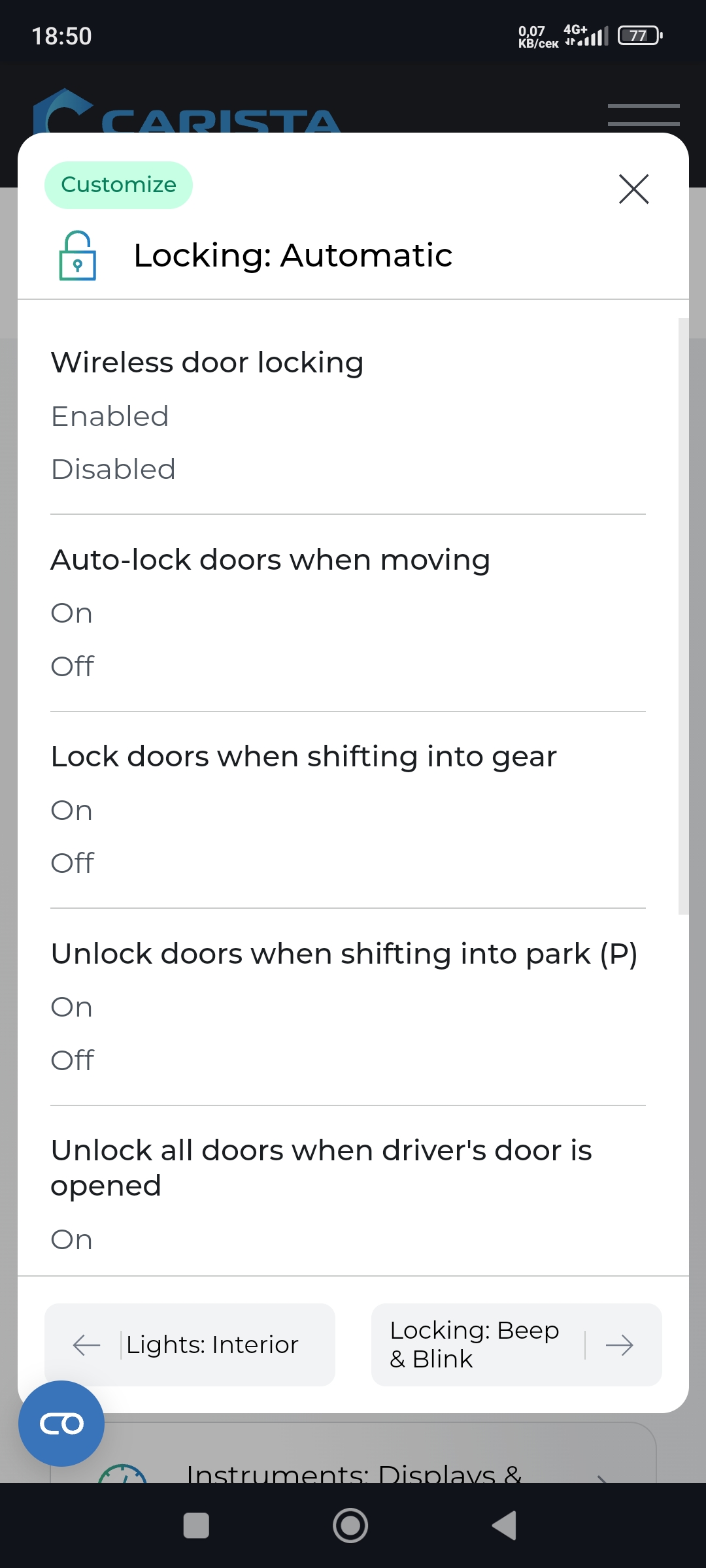This screenshot has height=1568, width=706.
Task: Select Disabled for Wireless door locking
Action: [x=113, y=470]
